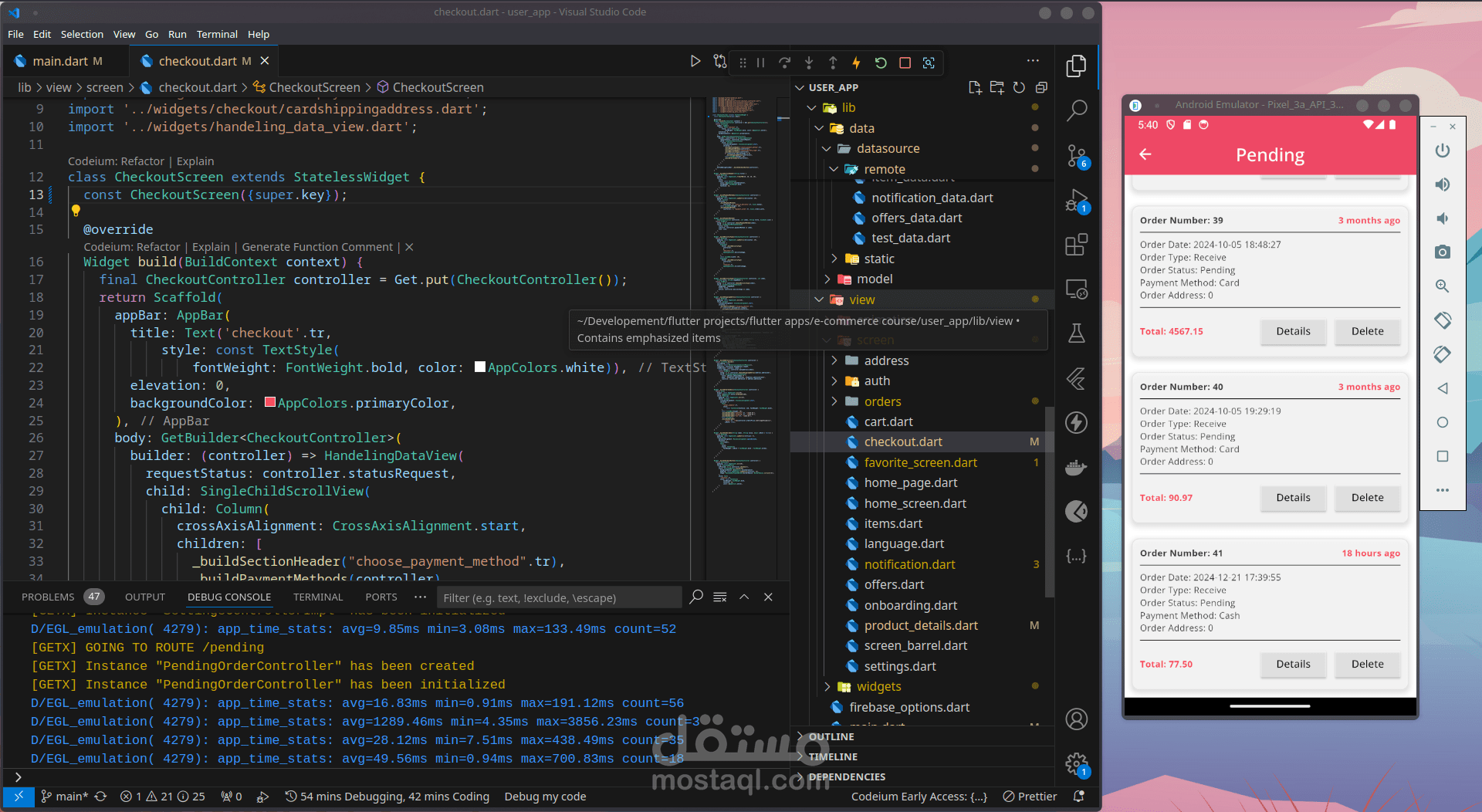Switch to the main.dart tab
Image resolution: width=1482 pixels, height=812 pixels.
click(60, 61)
